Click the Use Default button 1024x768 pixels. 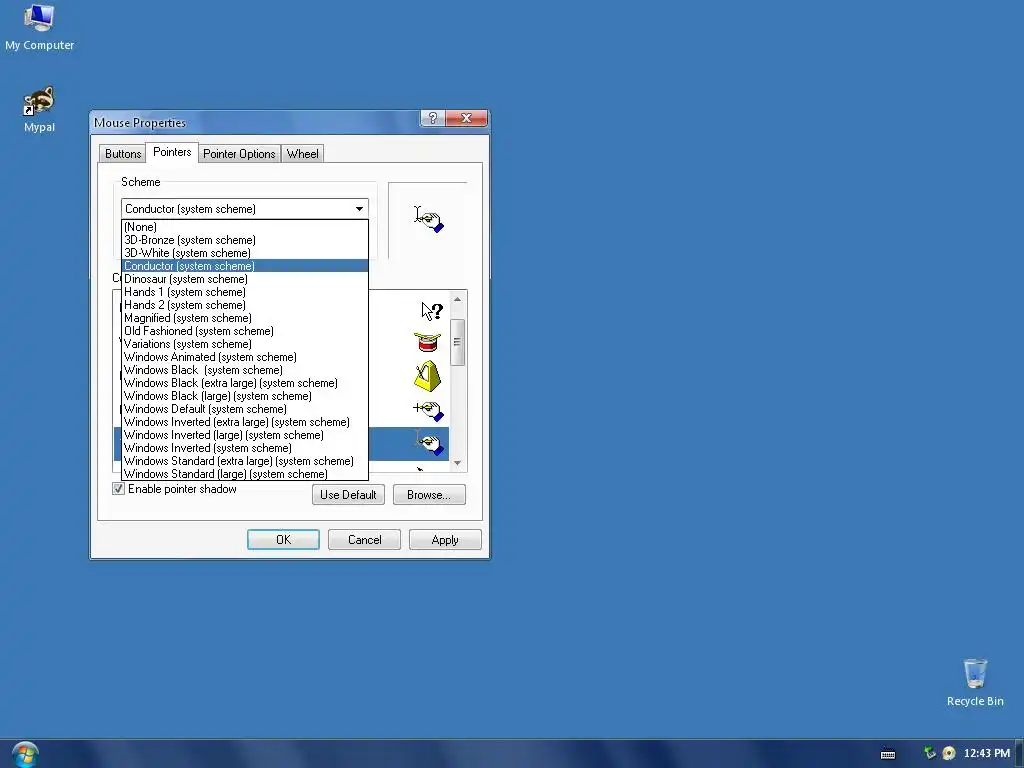348,494
